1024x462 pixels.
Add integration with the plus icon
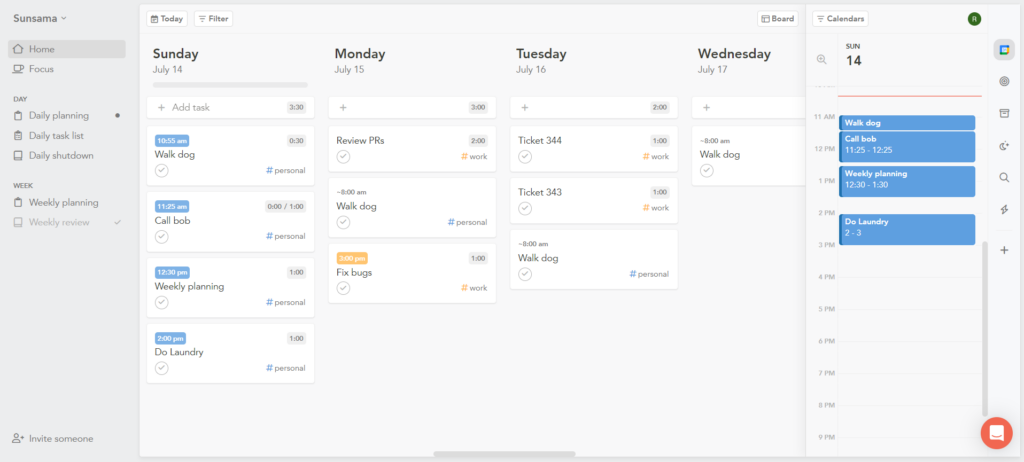tap(1004, 250)
